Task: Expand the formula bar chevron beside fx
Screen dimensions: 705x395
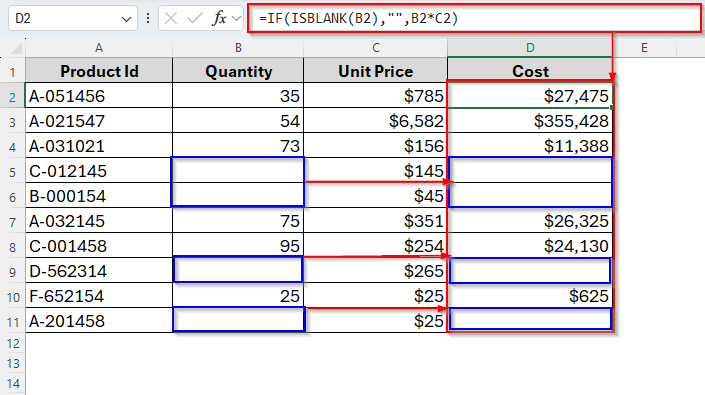Action: pyautogui.click(x=236, y=19)
